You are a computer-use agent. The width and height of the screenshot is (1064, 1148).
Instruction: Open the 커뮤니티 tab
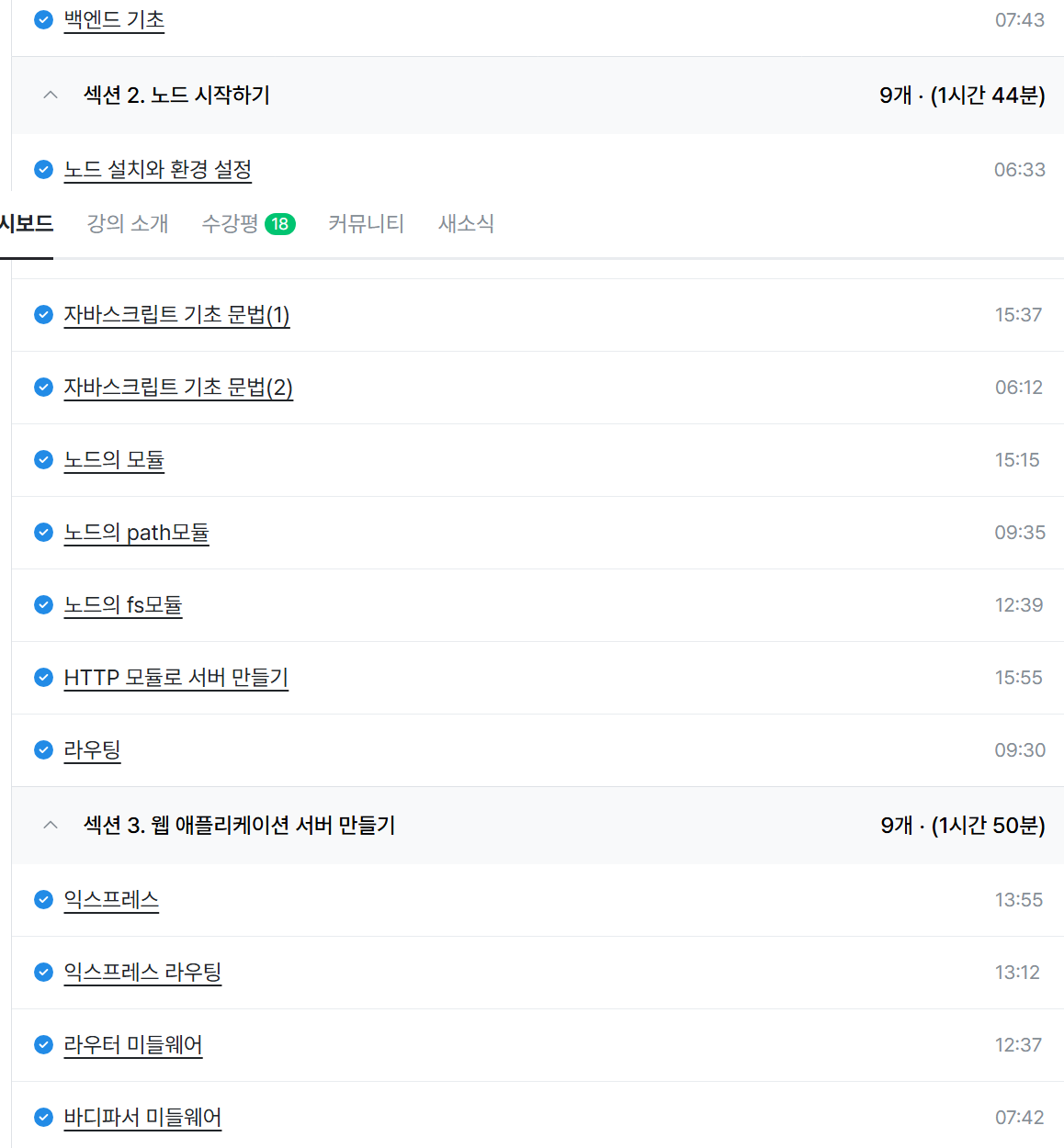(367, 223)
